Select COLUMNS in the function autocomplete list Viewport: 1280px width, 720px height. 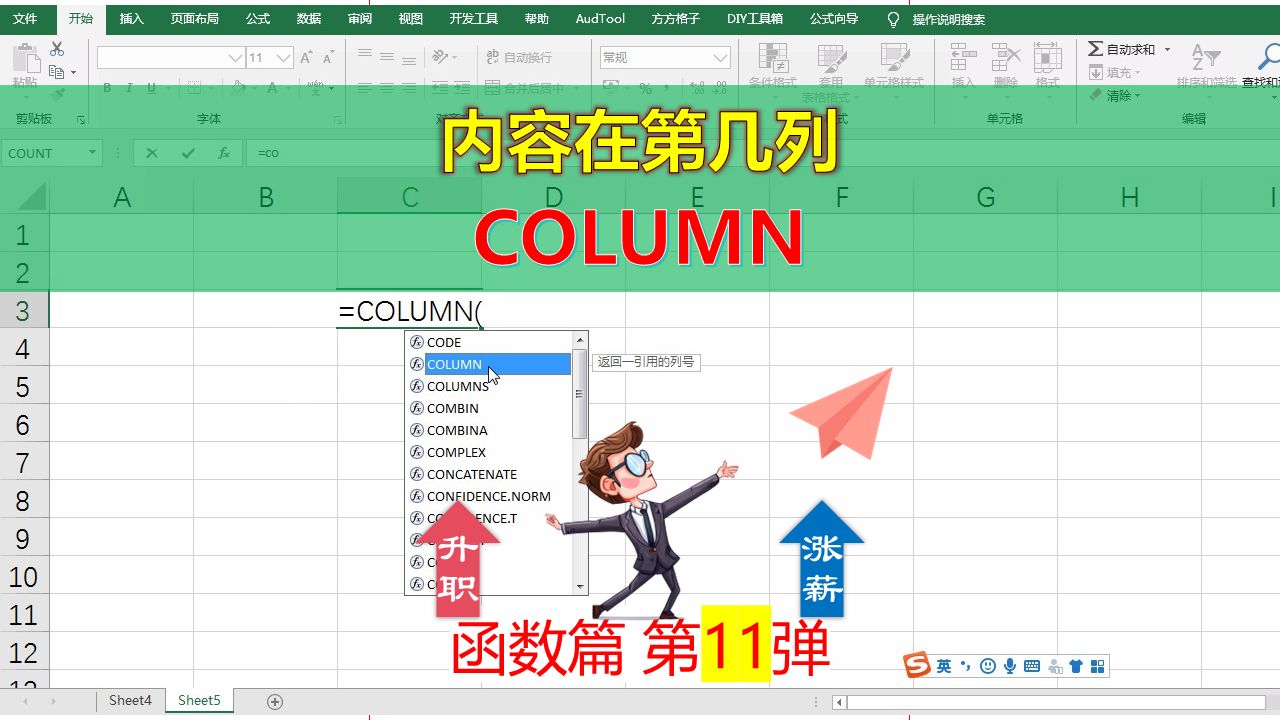(456, 386)
